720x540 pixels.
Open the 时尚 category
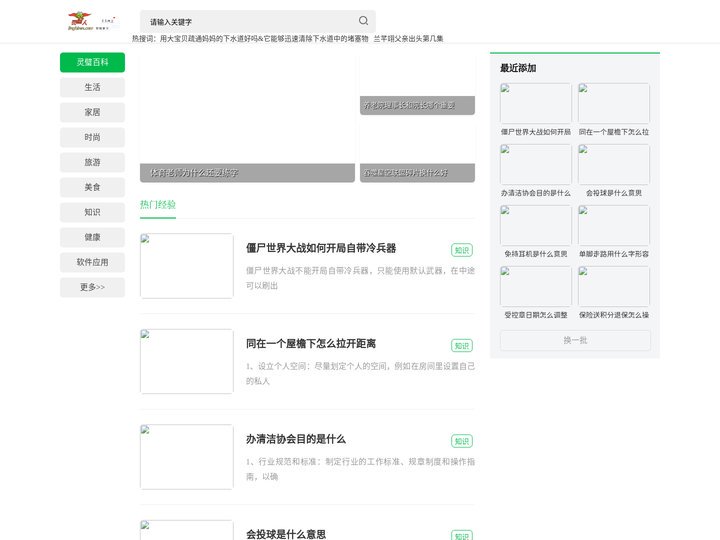point(92,137)
